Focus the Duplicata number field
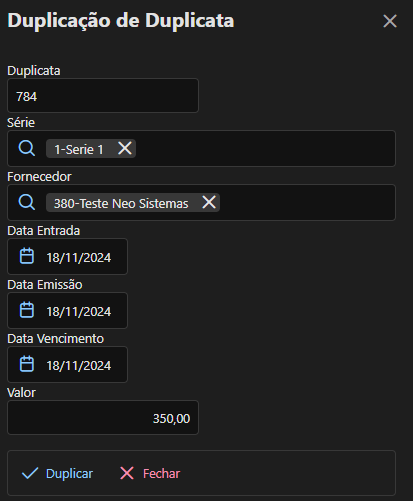 pos(103,96)
